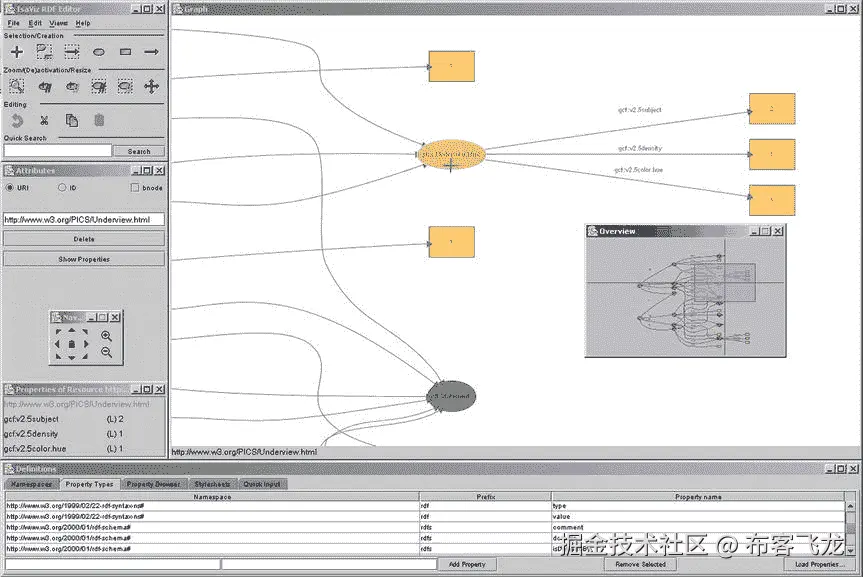Click the Paste icon in Editing toolbar
Image resolution: width=863 pixels, height=577 pixels.
point(99,120)
